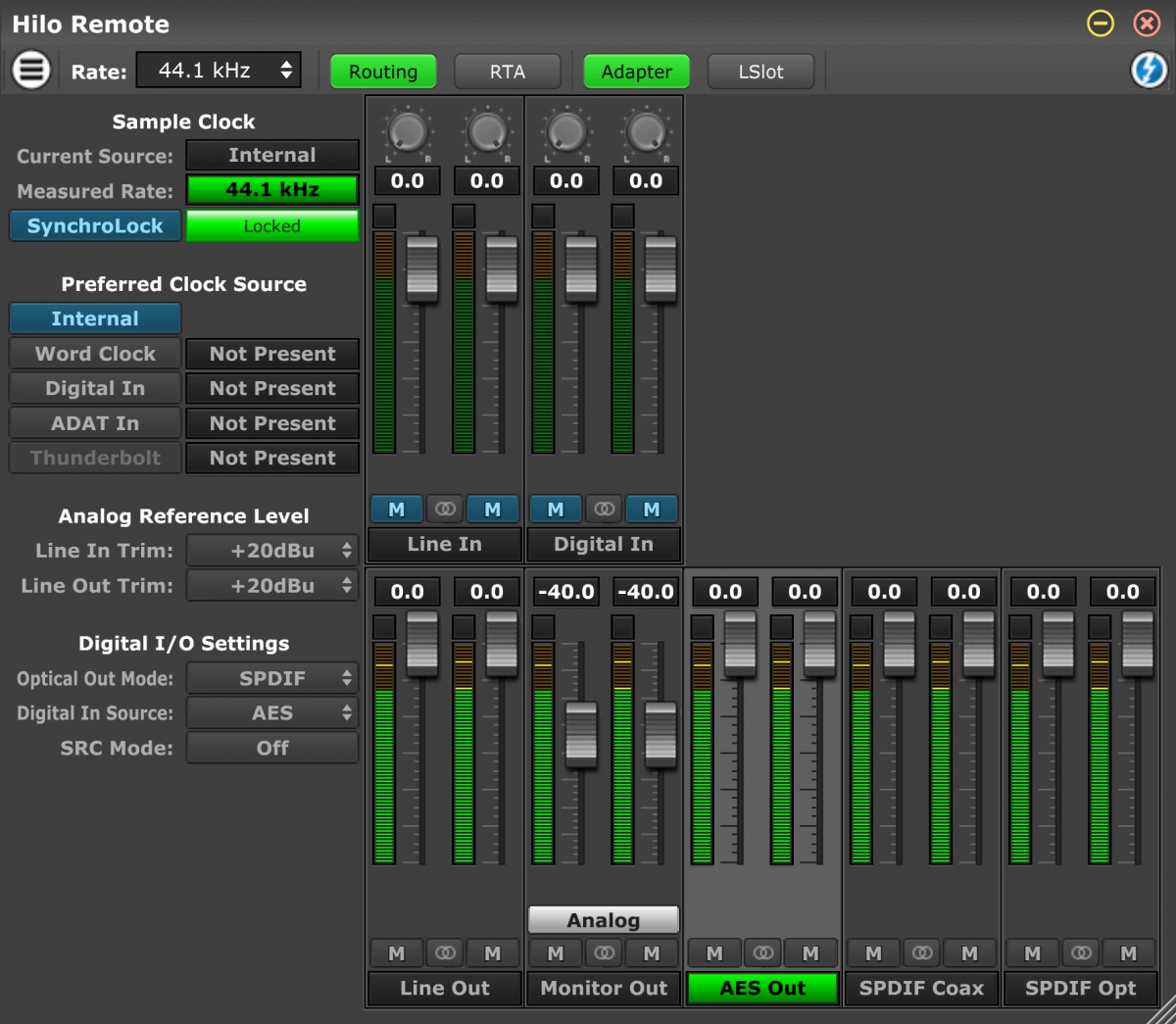This screenshot has height=1024, width=1176.
Task: Switch to the RTA tab
Action: pos(508,71)
